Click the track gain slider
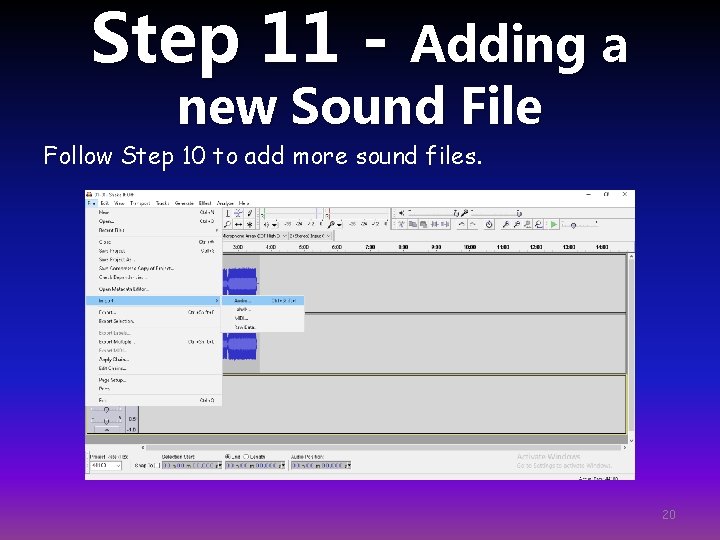This screenshot has width=720, height=540. coord(107,410)
